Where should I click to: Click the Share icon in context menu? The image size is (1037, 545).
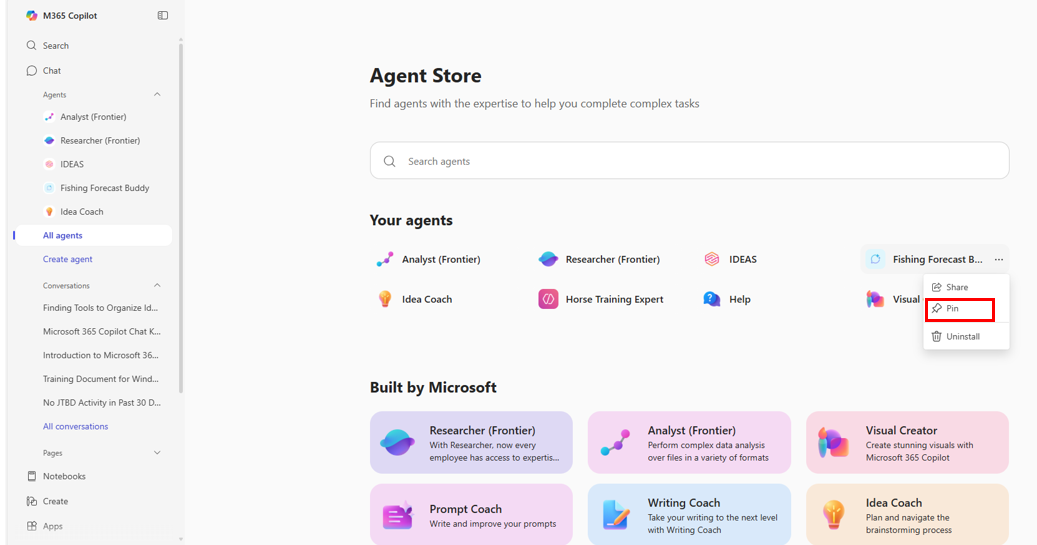(x=936, y=287)
